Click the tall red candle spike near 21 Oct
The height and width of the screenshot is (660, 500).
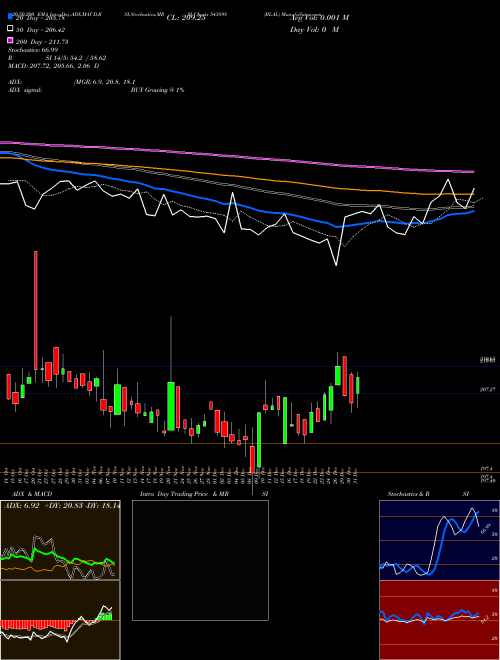[x=36, y=311]
